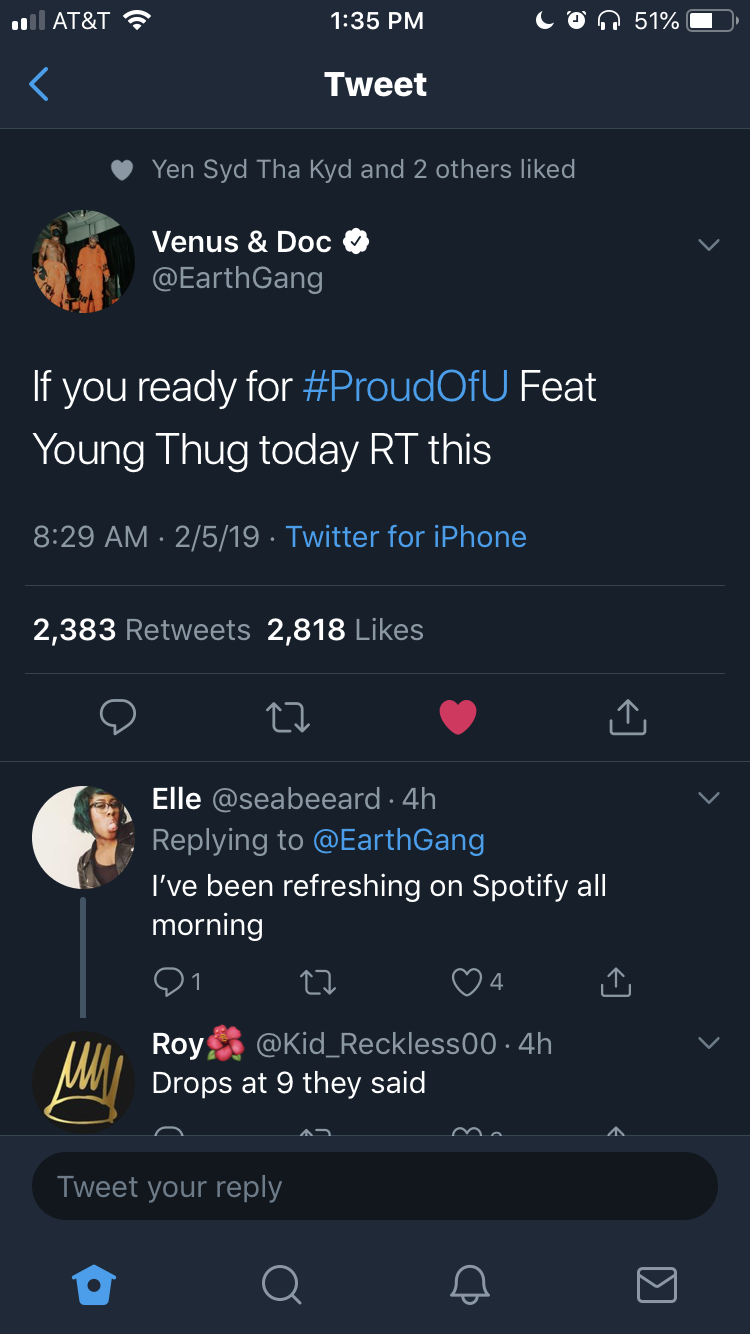This screenshot has height=1334, width=750.
Task: View the 2,383 Retweets list
Action: (142, 630)
